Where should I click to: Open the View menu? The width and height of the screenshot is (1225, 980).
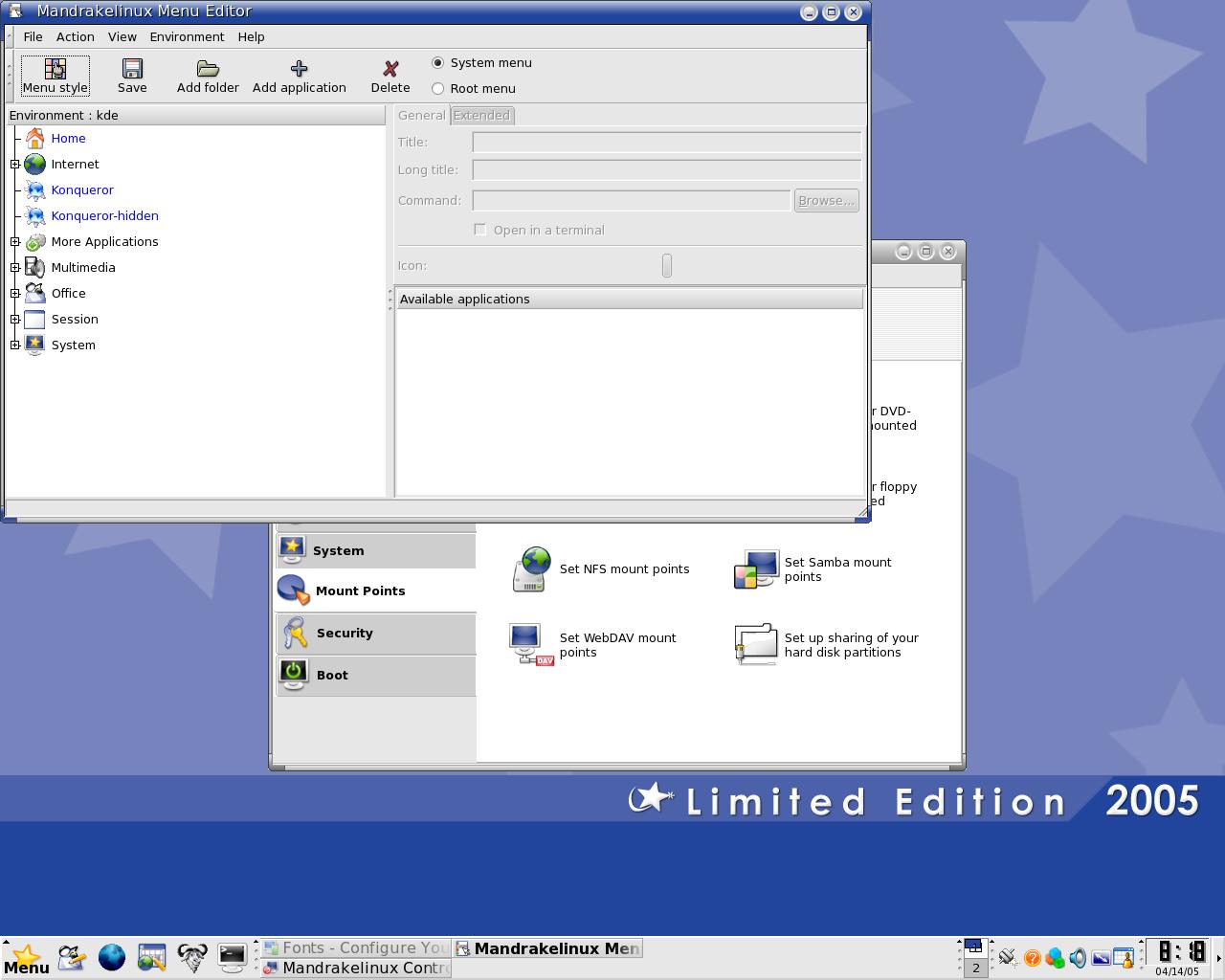click(x=122, y=36)
